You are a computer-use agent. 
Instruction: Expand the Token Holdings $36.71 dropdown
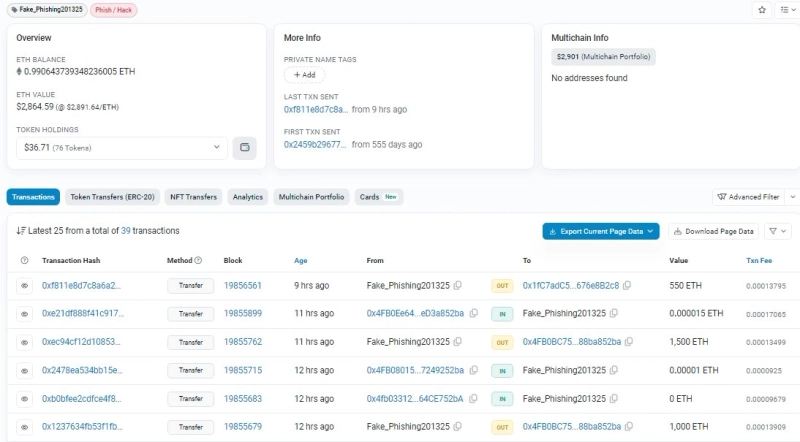(x=122, y=148)
